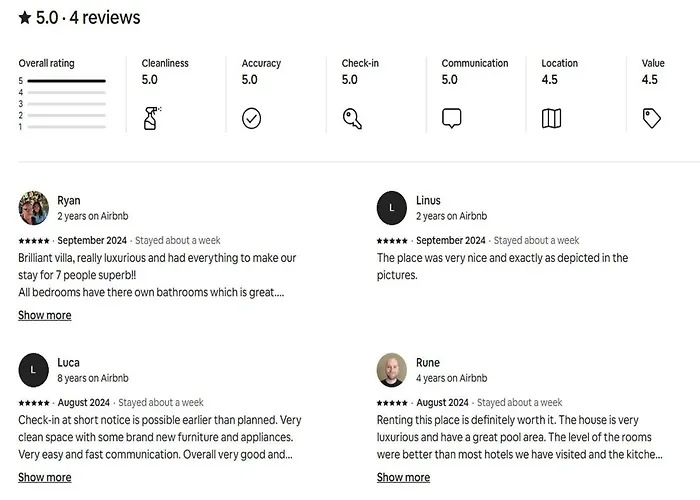The image size is (700, 500).
Task: Open Luca's avatar circle
Action: pyautogui.click(x=33, y=370)
